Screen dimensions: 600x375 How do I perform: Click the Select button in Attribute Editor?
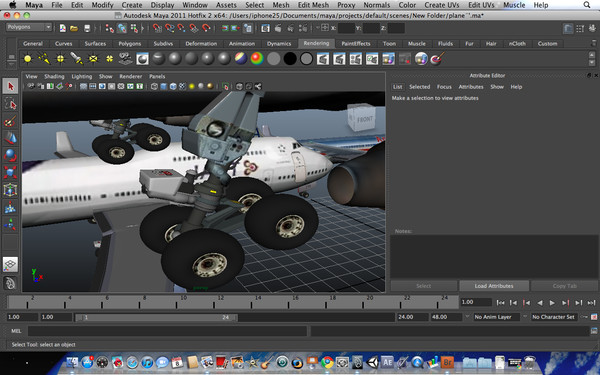point(424,286)
